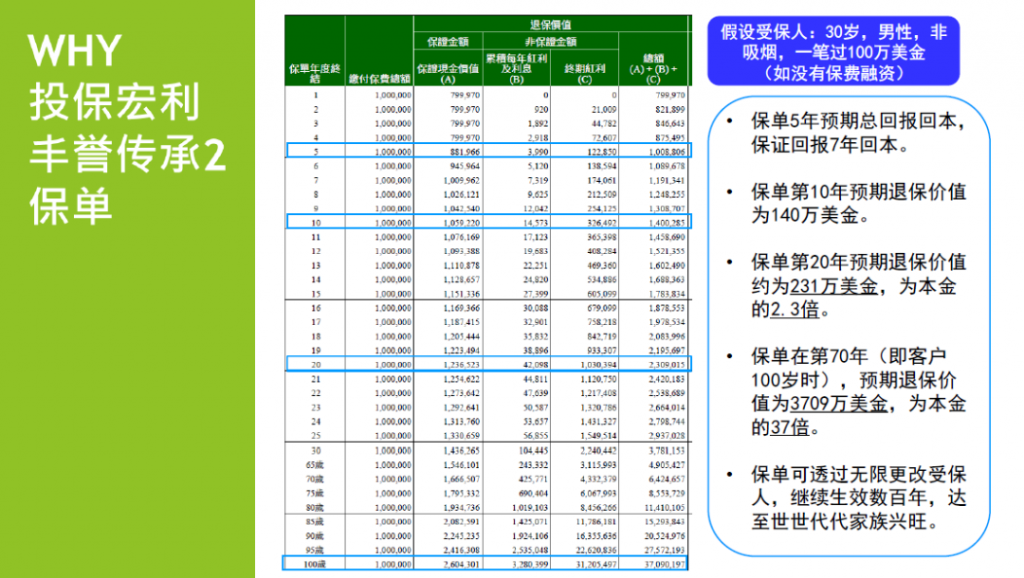The height and width of the screenshot is (578, 1024).
Task: Click the '總額 (A)+(B)+(C)' header cell
Action: tap(653, 68)
